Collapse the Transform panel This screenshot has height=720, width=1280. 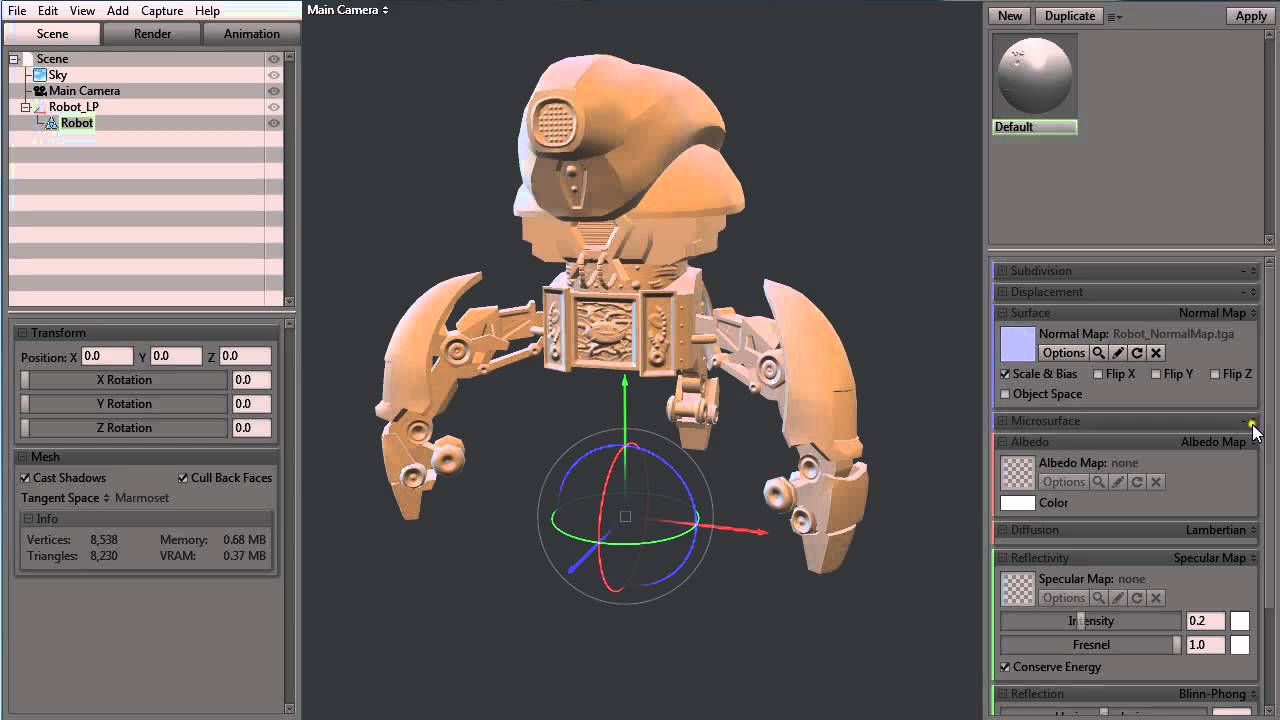click(x=23, y=333)
